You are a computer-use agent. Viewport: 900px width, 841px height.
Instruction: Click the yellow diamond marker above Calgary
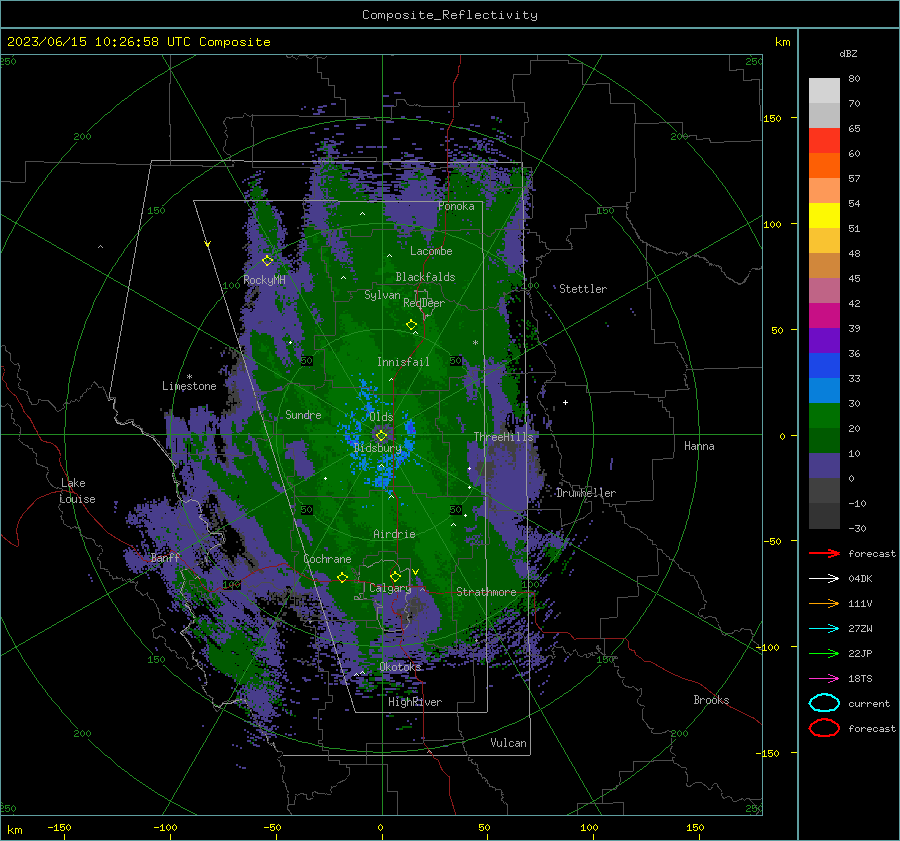coord(395,576)
